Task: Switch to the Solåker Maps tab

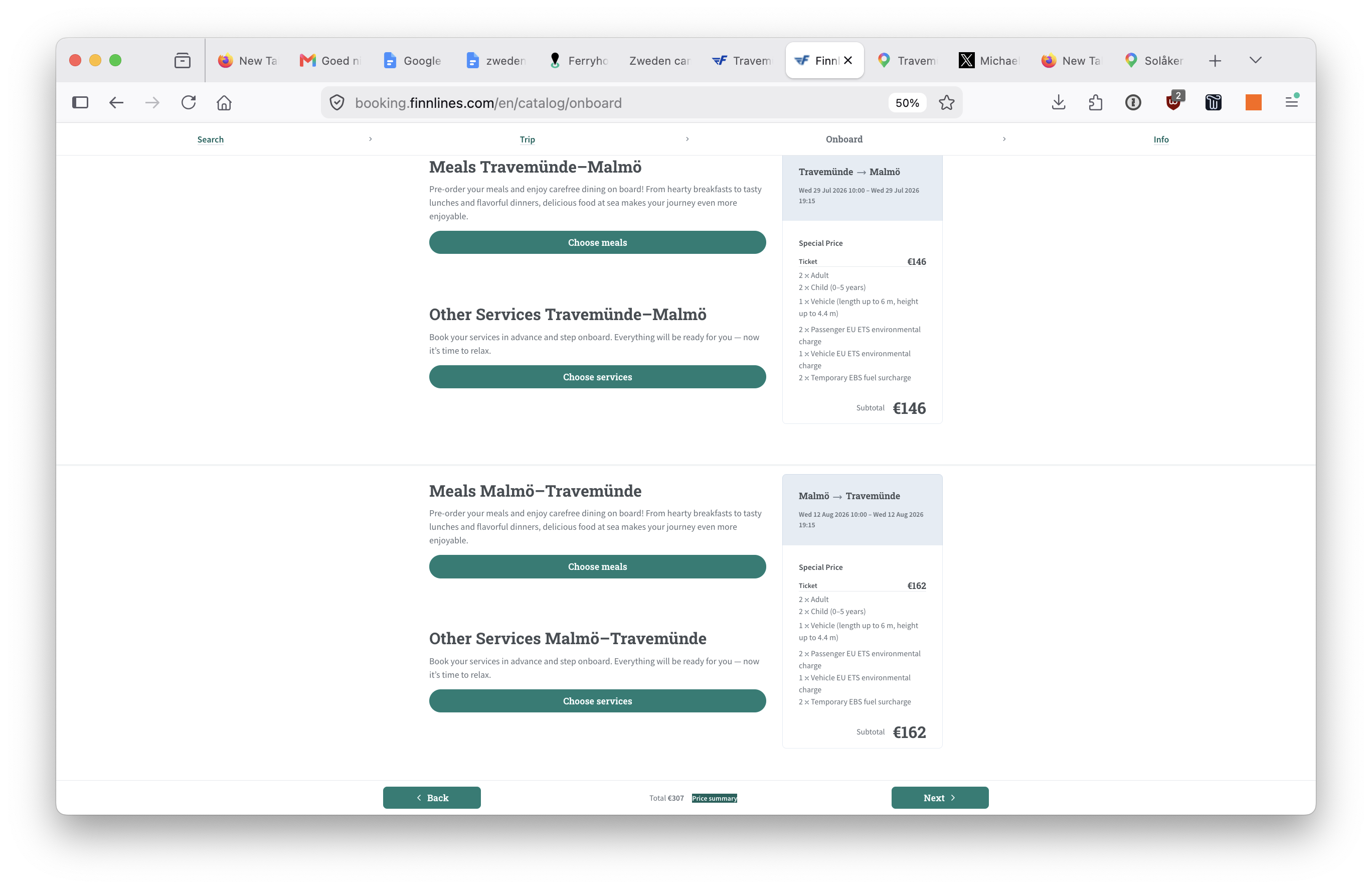Action: [1155, 61]
